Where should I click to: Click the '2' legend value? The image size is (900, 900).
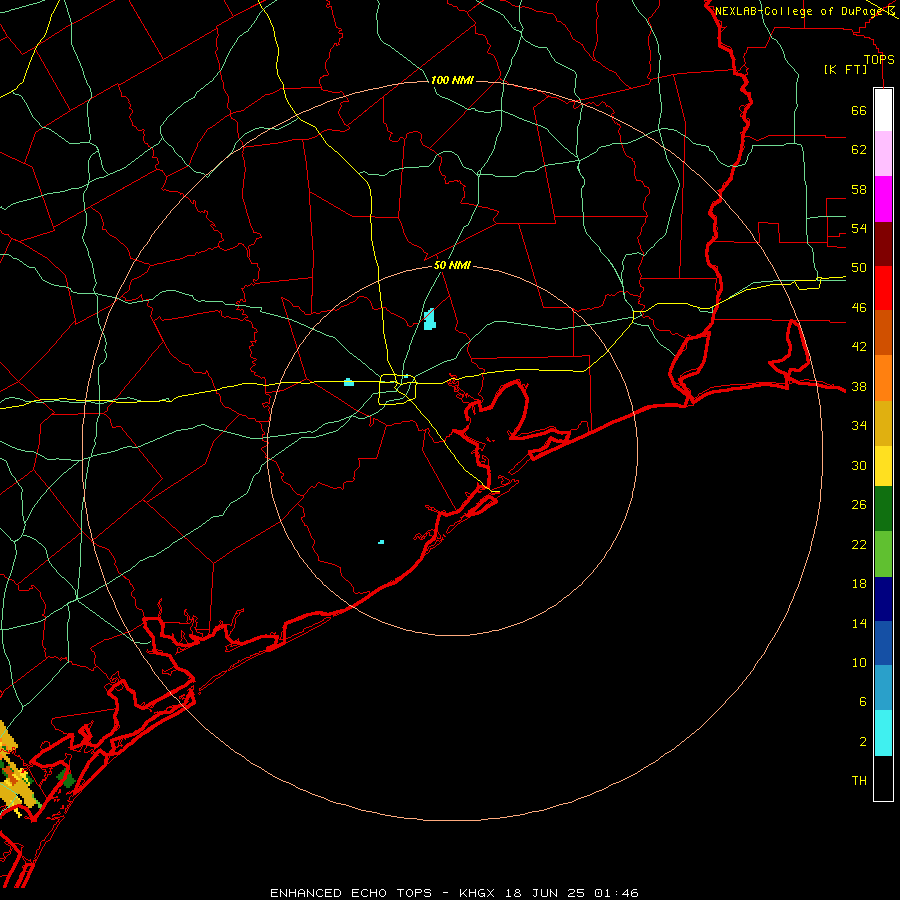click(862, 742)
